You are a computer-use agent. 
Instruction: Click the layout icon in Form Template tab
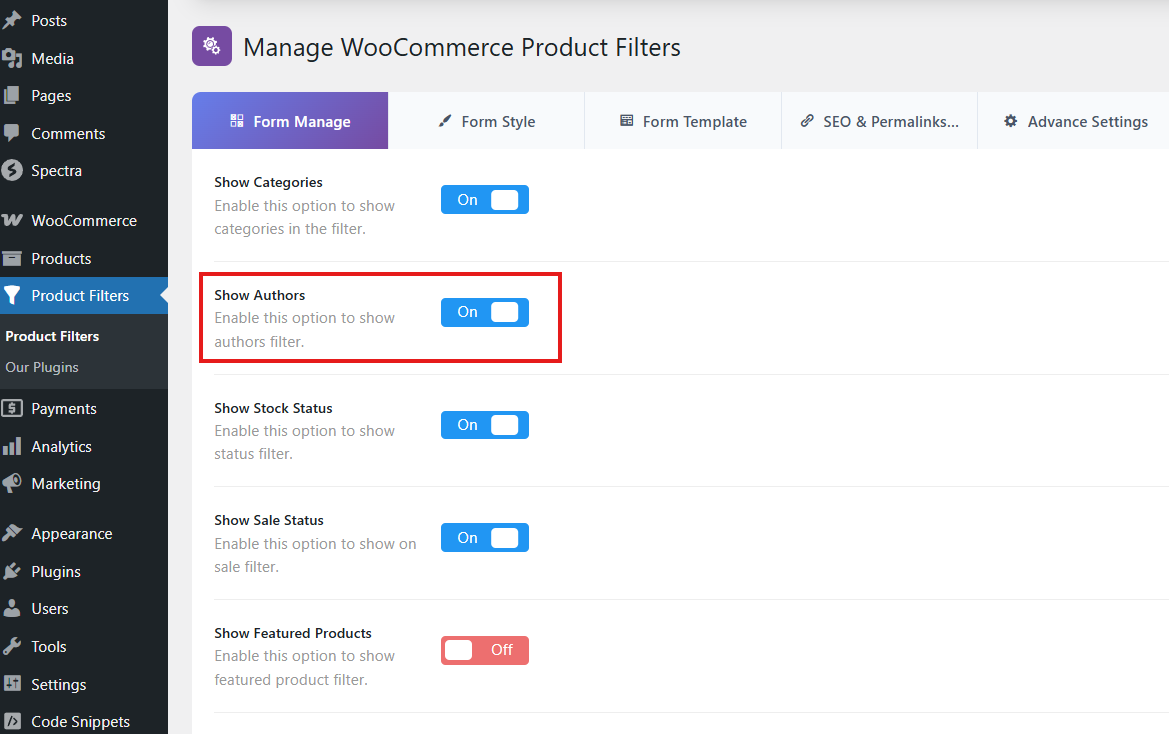(627, 121)
